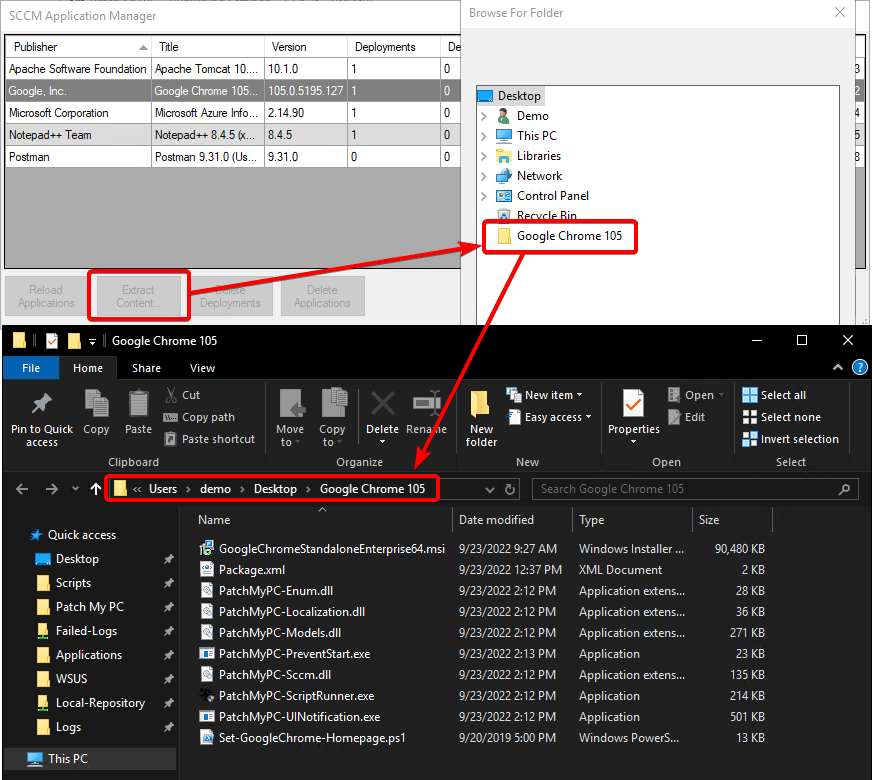Expand This PC in folder tree
Image resolution: width=872 pixels, height=780 pixels.
pyautogui.click(x=484, y=136)
